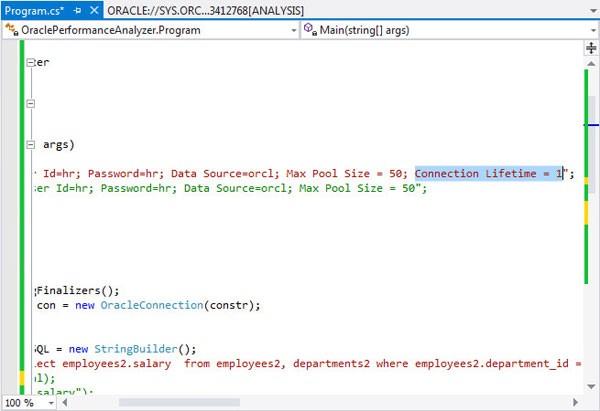Click the 'OracleConnection' type name
Screen dimensions: 600x411
point(152,305)
